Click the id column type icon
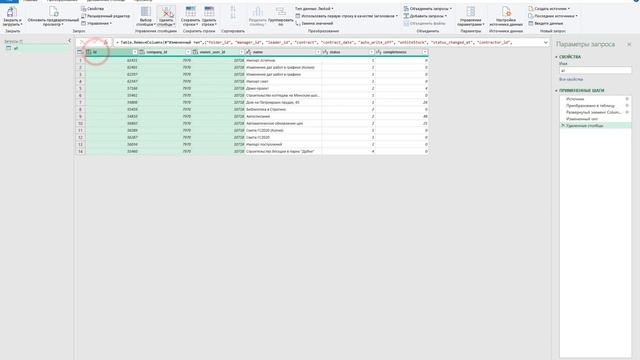The height and width of the screenshot is (360, 640). tap(89, 52)
